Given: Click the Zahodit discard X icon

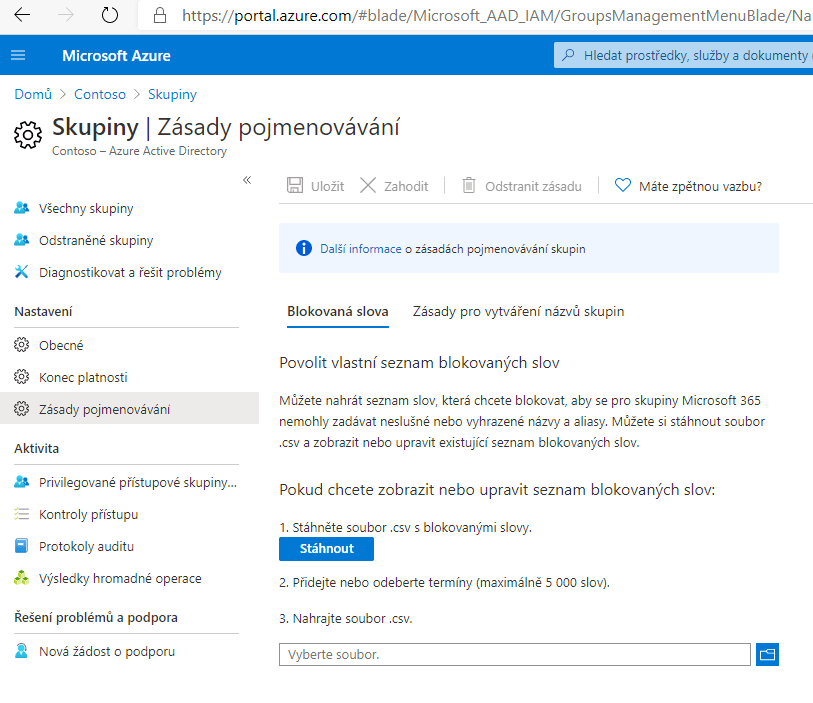Looking at the screenshot, I should coord(368,186).
